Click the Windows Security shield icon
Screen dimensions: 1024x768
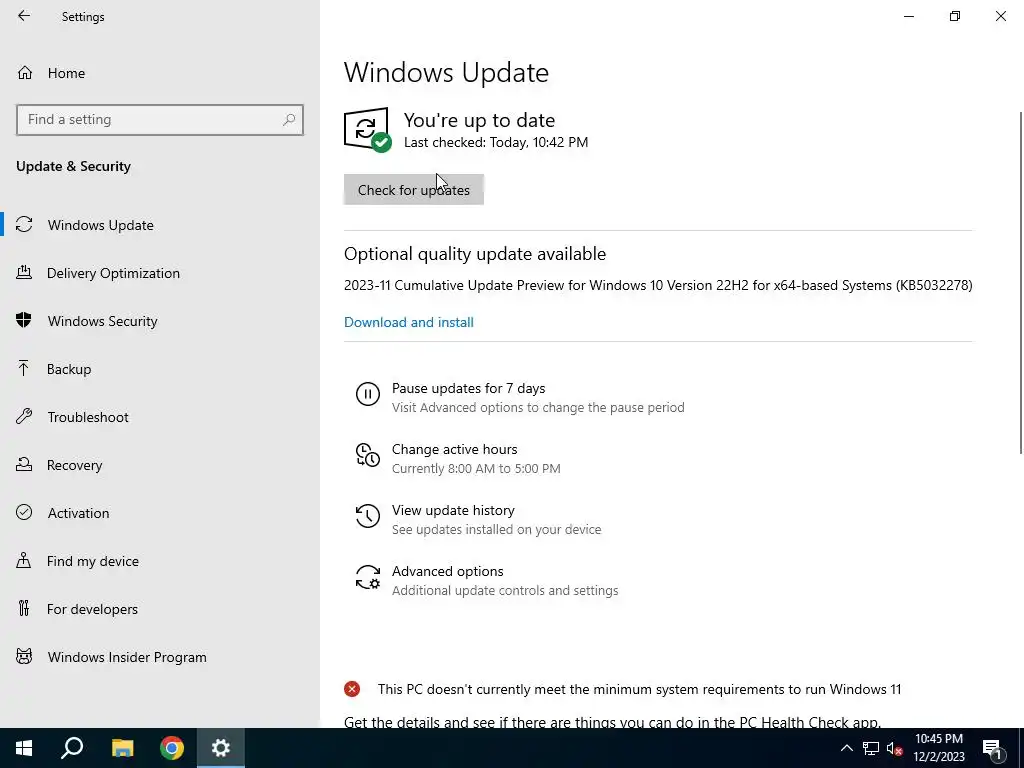coord(24,320)
